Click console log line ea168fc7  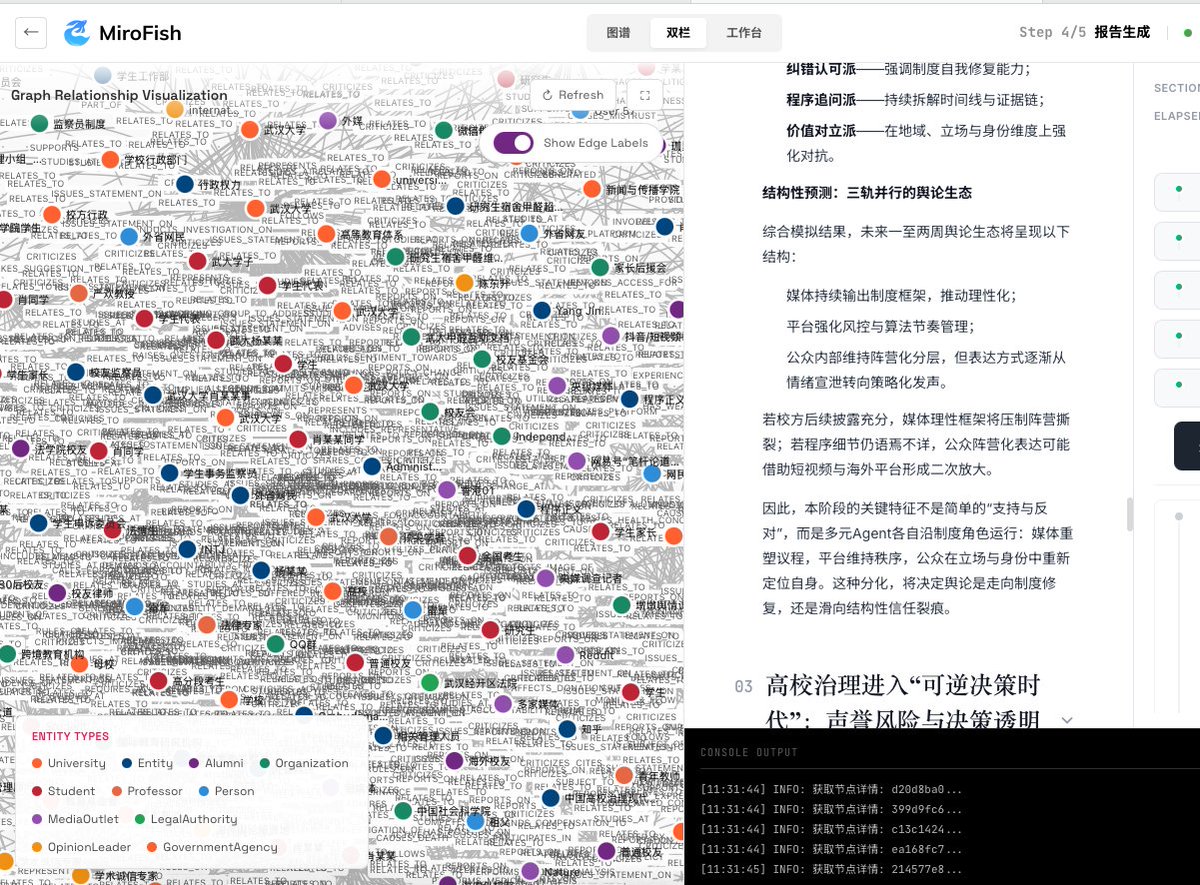coord(831,849)
